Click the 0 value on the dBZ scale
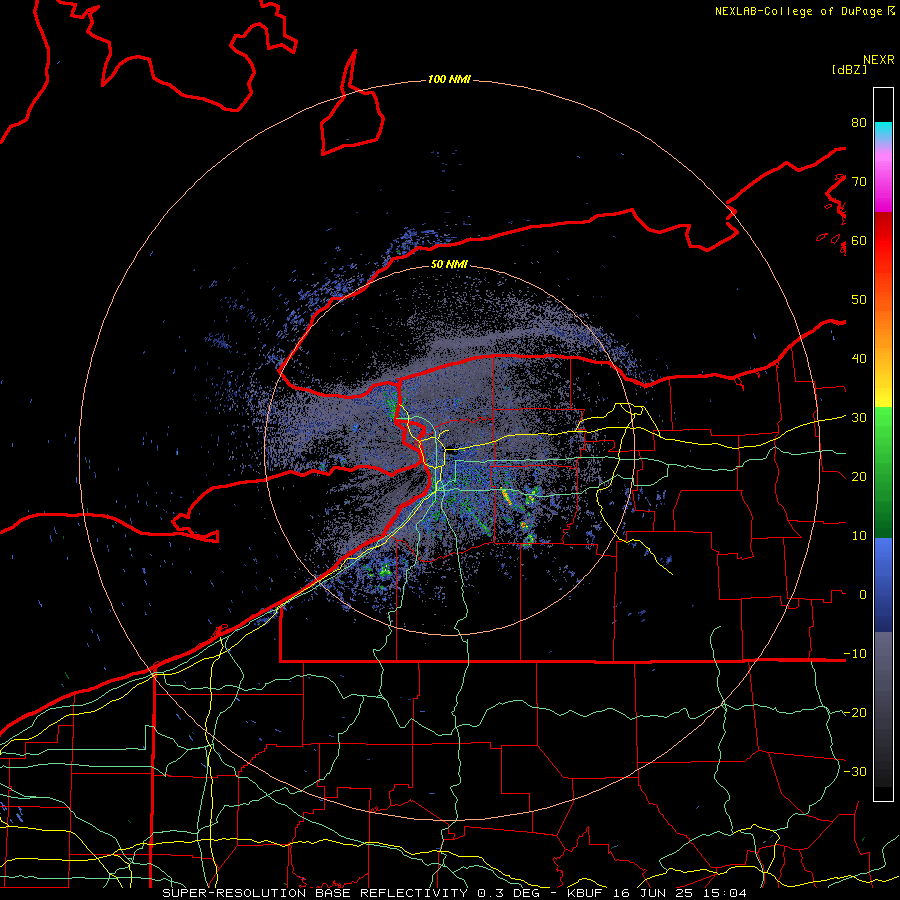The width and height of the screenshot is (900, 900). coord(863,595)
